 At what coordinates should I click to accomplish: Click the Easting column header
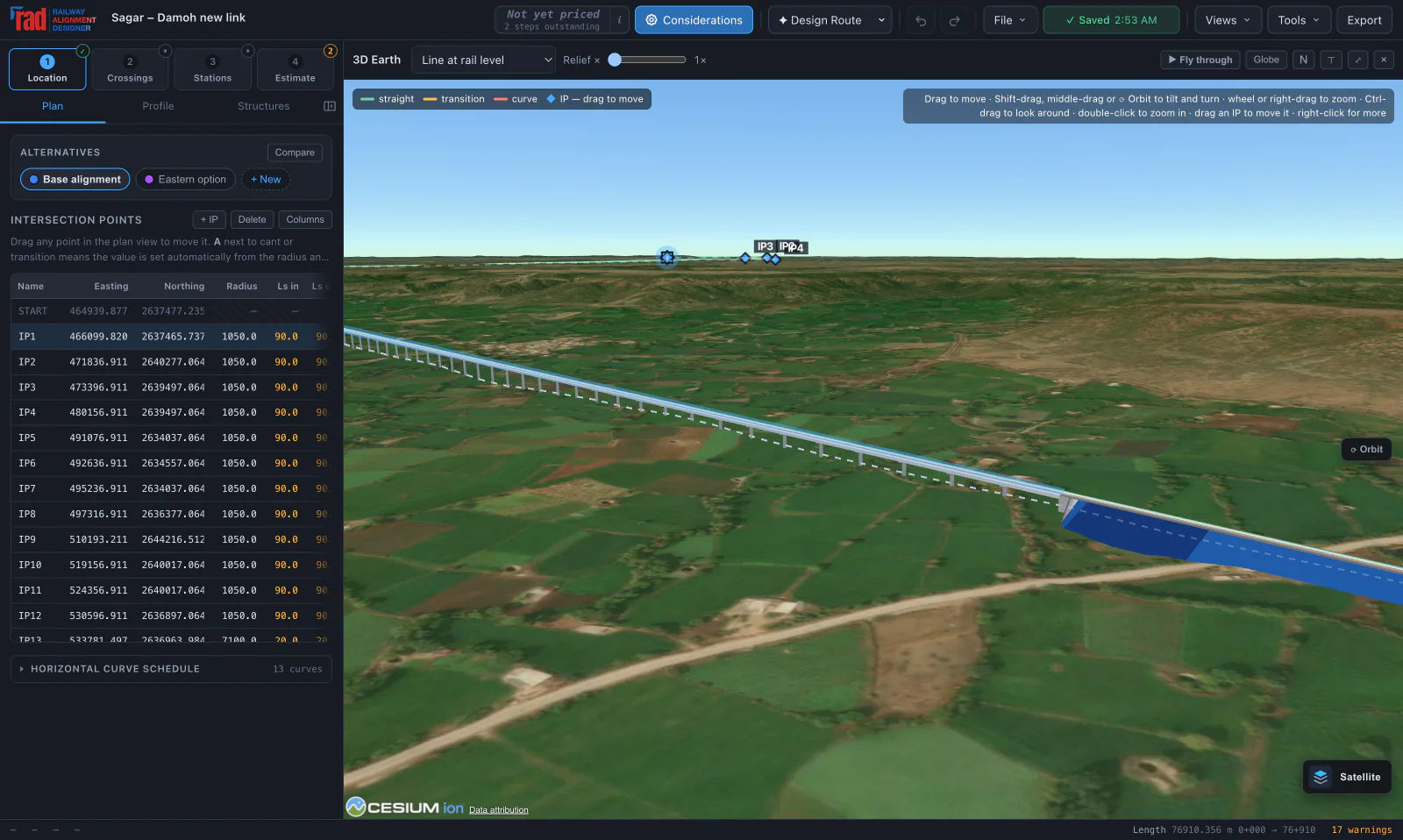tap(111, 287)
